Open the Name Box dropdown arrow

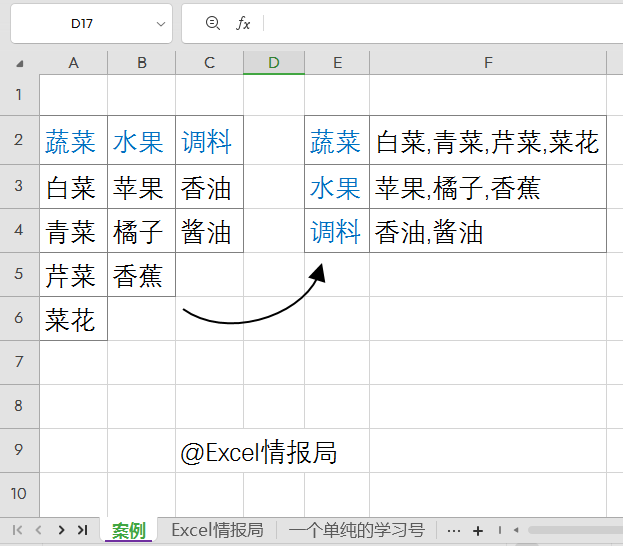[x=161, y=24]
